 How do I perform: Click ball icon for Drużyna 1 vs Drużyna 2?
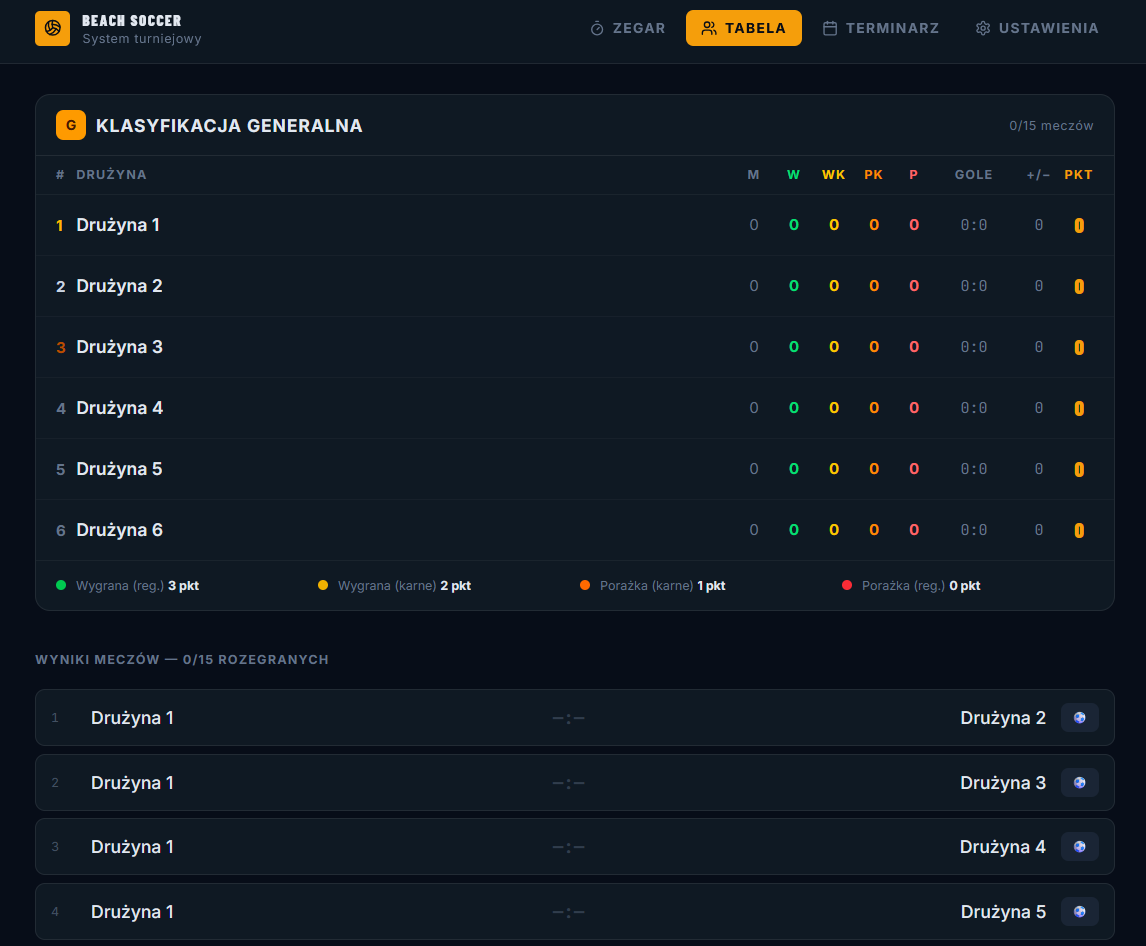(1079, 718)
